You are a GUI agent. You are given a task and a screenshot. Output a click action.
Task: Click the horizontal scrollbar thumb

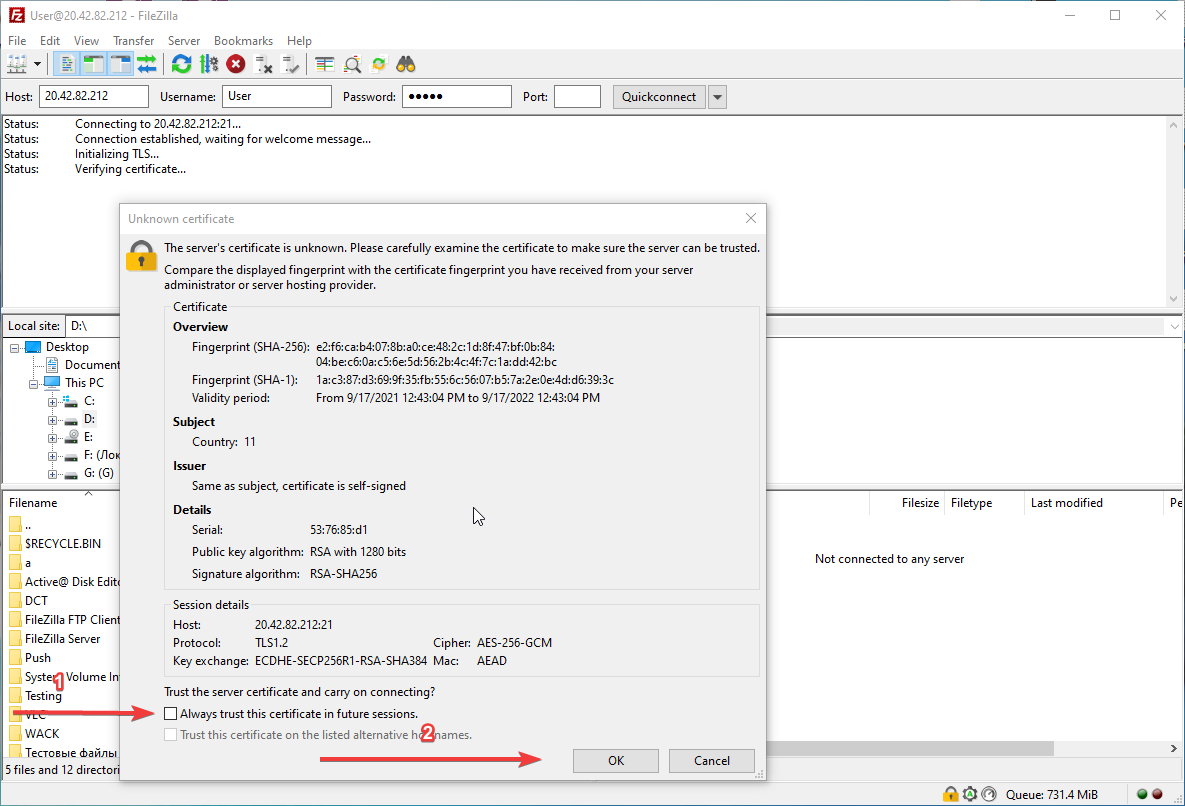point(910,748)
